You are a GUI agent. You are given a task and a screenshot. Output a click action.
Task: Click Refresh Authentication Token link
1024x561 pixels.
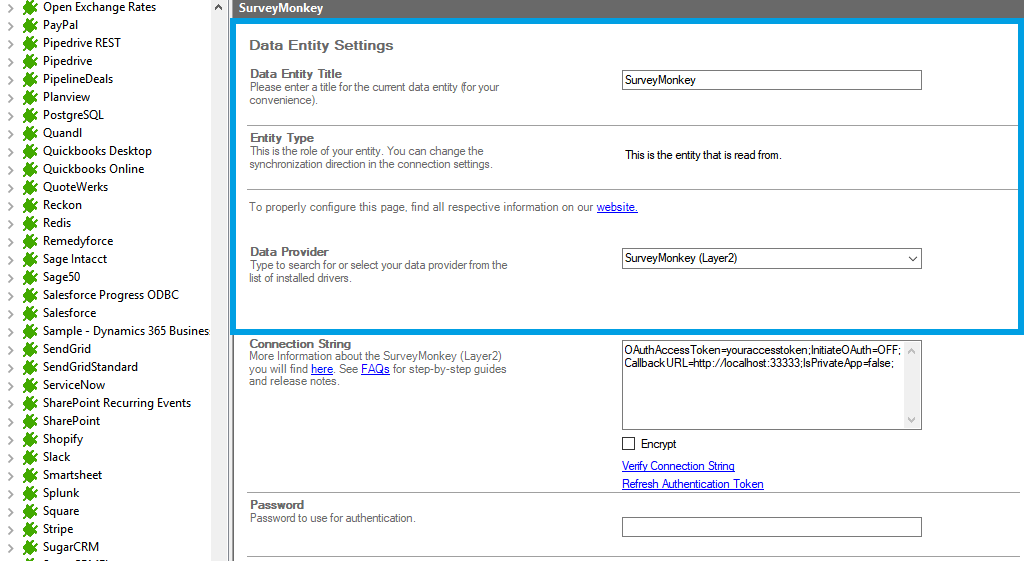[692, 484]
